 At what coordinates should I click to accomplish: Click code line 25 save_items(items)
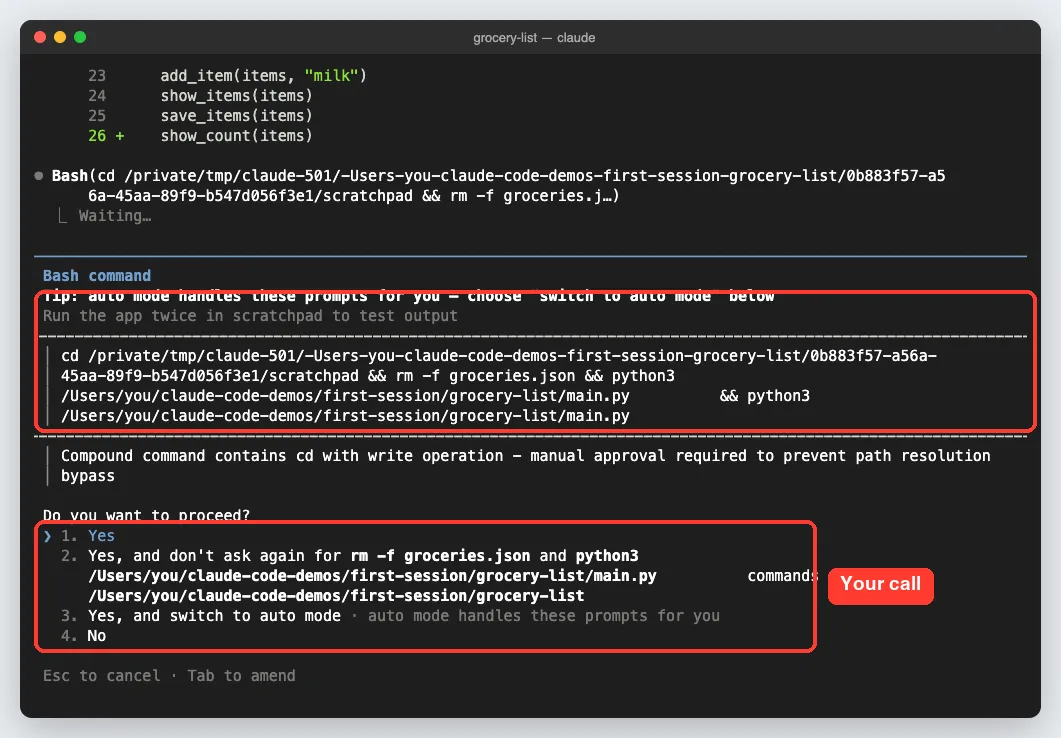coord(236,116)
